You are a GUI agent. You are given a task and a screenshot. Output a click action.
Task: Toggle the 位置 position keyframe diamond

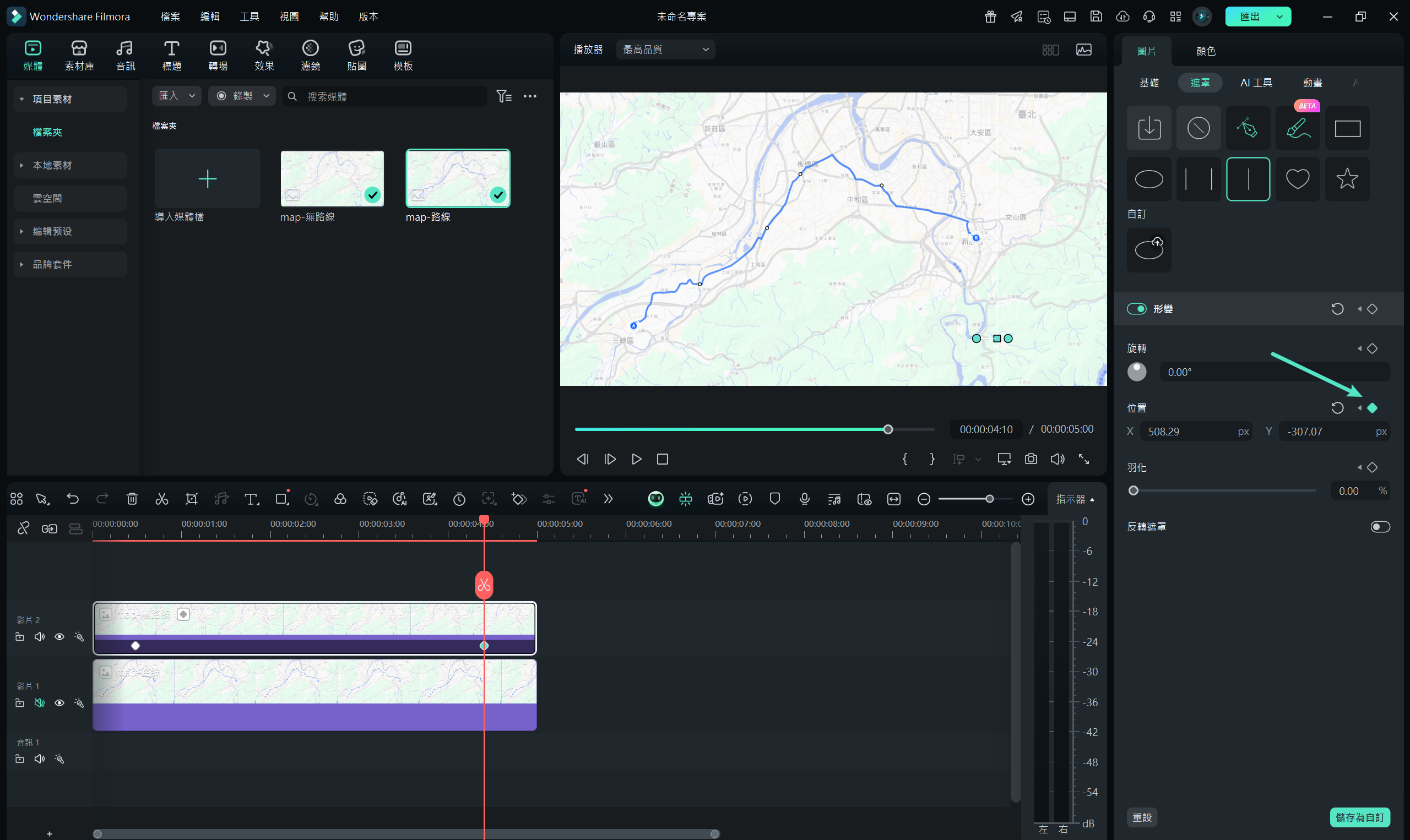click(x=1372, y=407)
